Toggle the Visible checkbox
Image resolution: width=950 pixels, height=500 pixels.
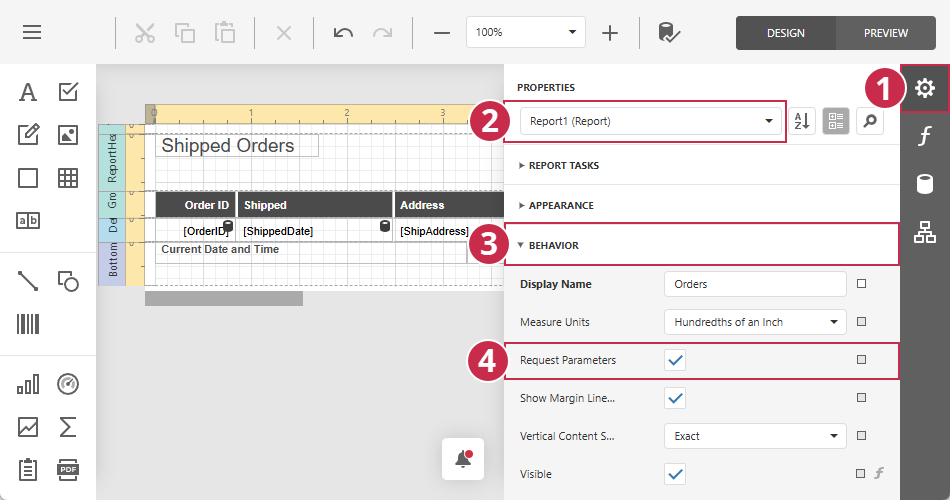click(675, 474)
